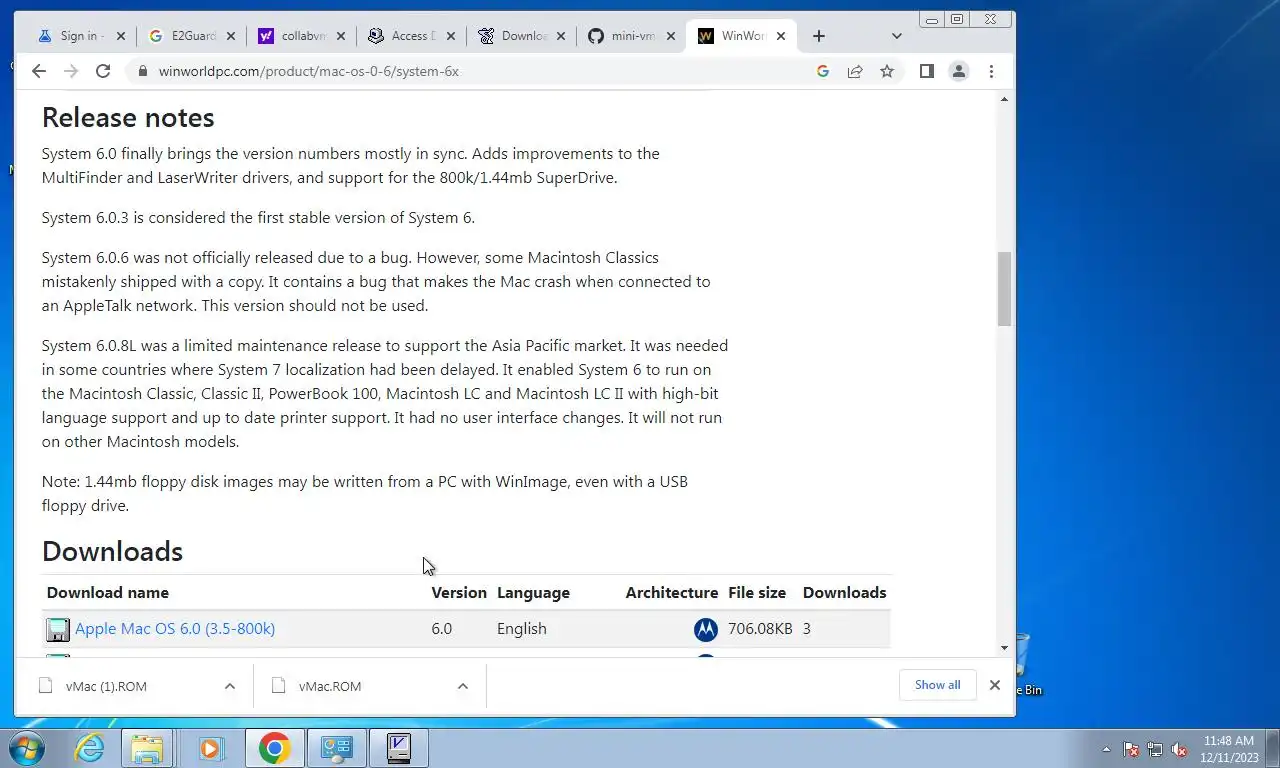Click the Downloads column header

[845, 592]
